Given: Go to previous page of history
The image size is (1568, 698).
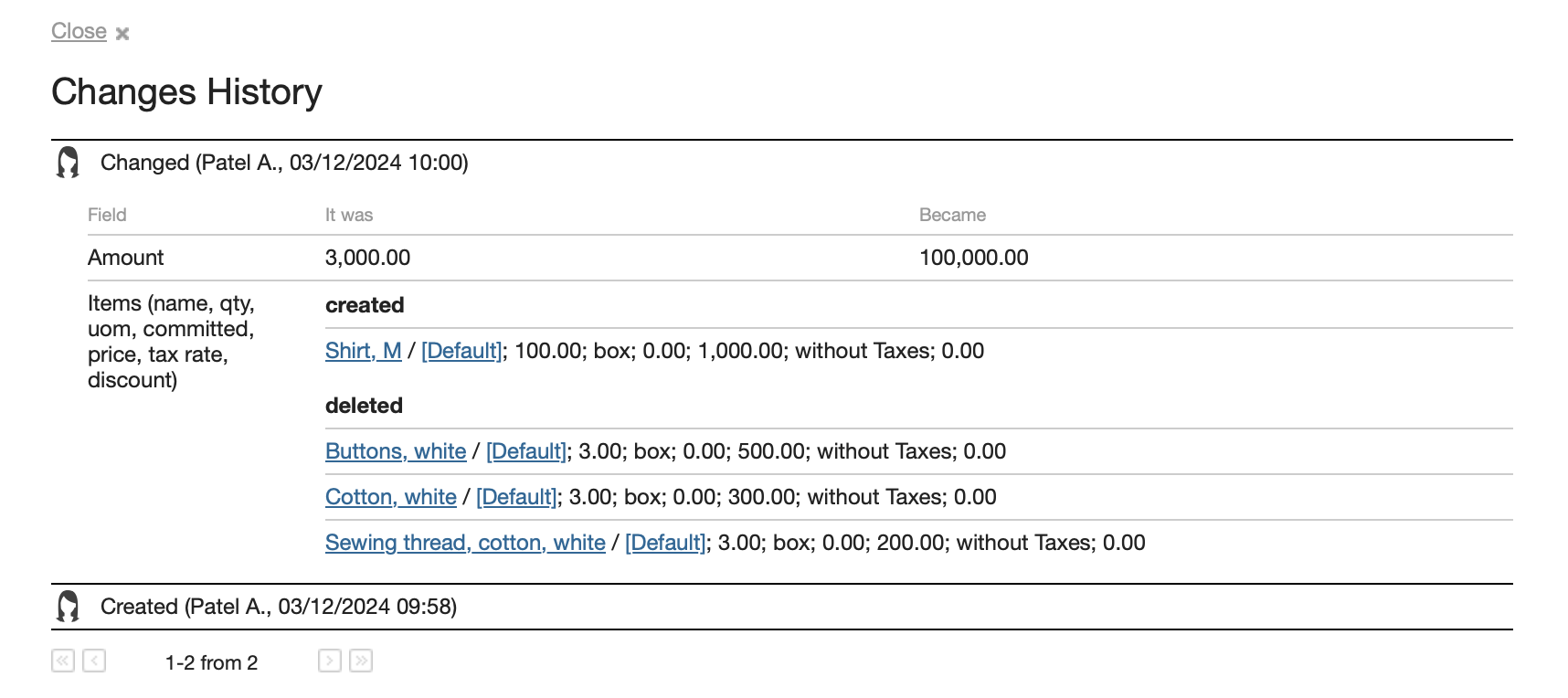Looking at the screenshot, I should click(94, 661).
